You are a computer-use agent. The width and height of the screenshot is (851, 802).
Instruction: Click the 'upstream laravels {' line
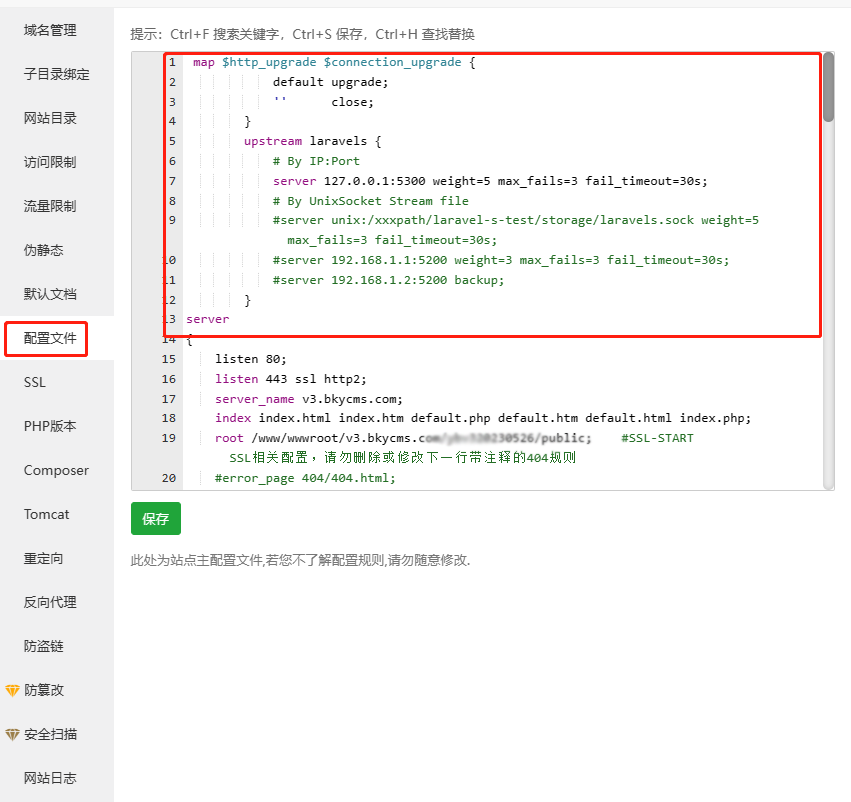(313, 141)
